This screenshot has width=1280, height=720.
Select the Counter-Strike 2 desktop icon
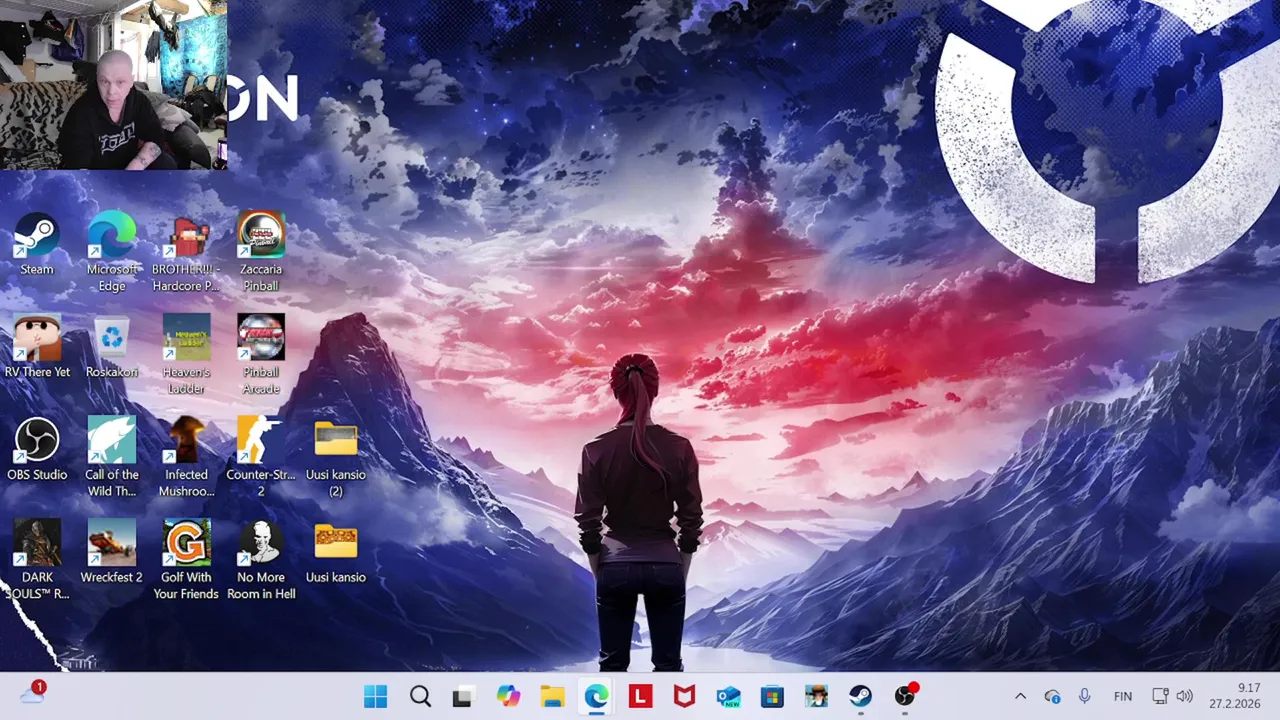pyautogui.click(x=261, y=458)
